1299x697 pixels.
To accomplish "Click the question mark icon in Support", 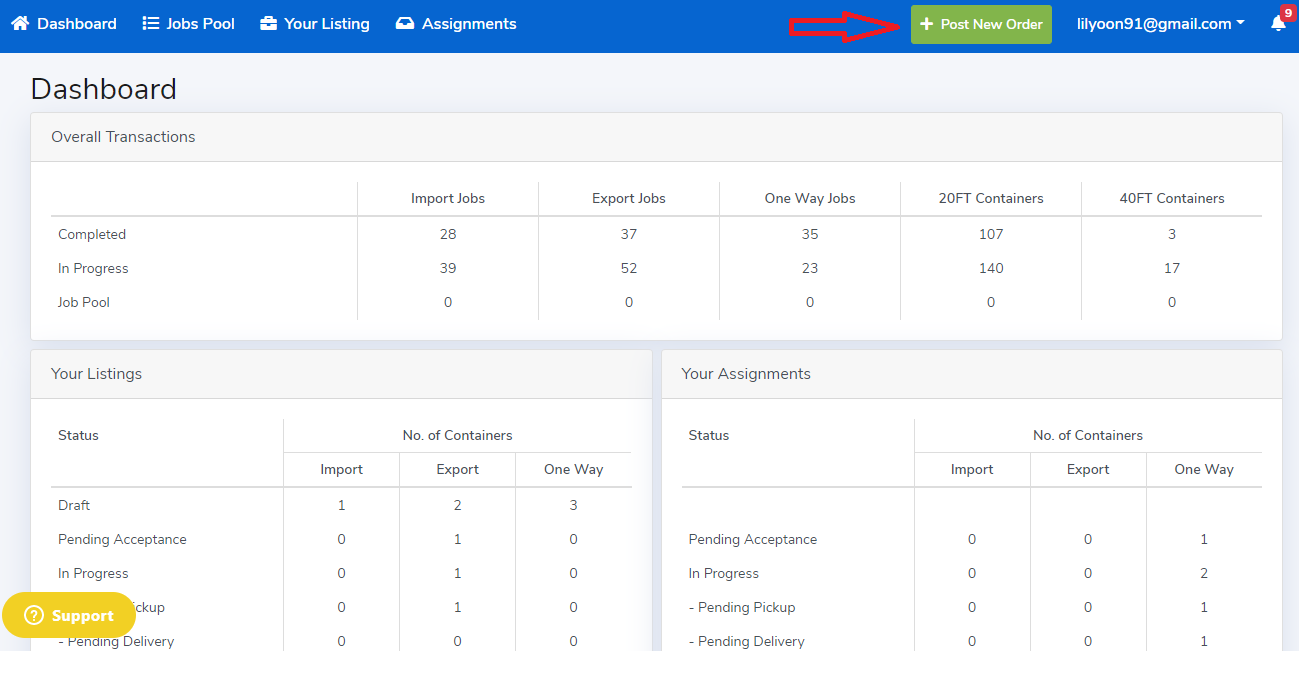I will (x=34, y=615).
